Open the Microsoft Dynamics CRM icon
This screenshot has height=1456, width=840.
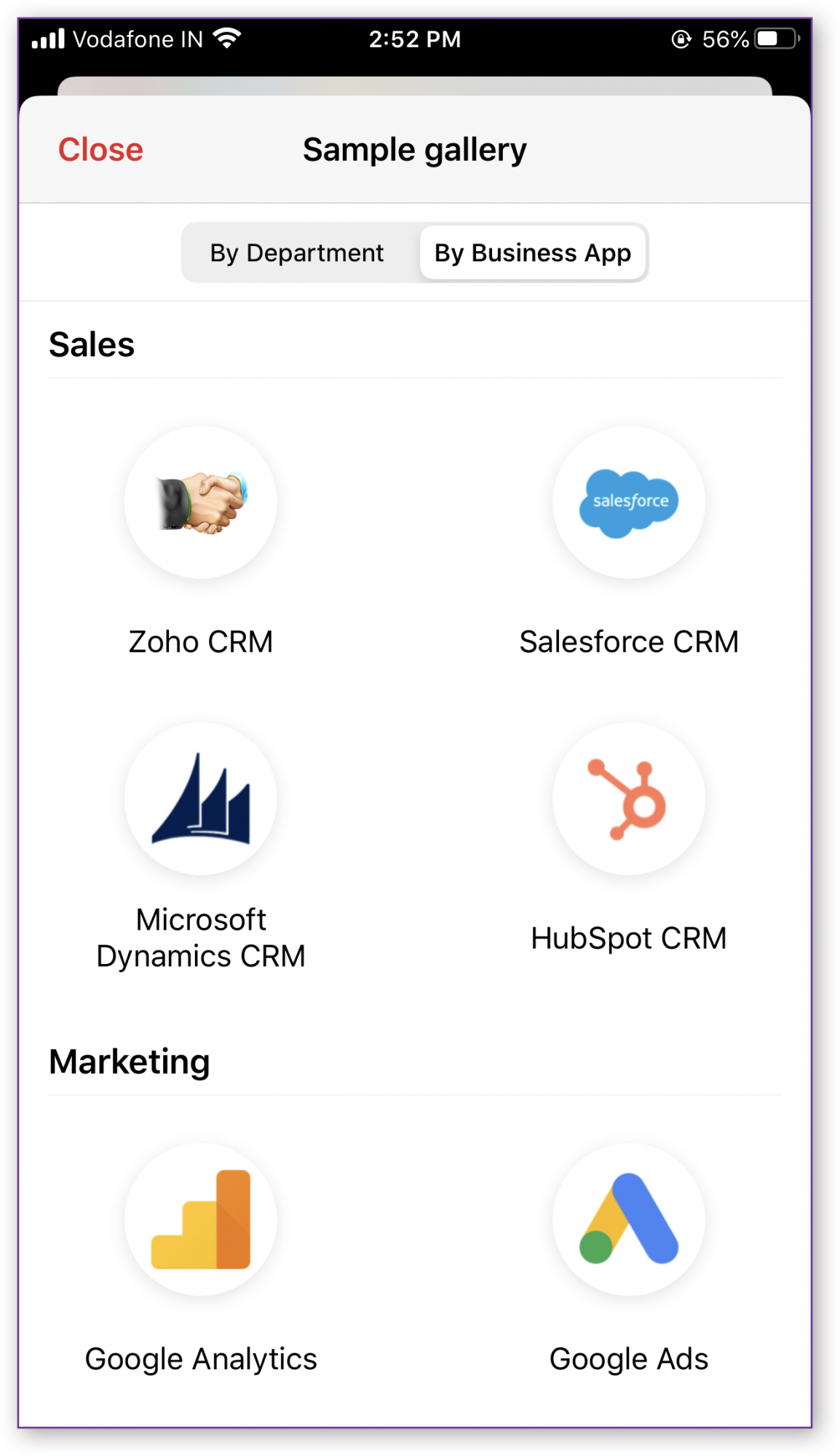202,799
